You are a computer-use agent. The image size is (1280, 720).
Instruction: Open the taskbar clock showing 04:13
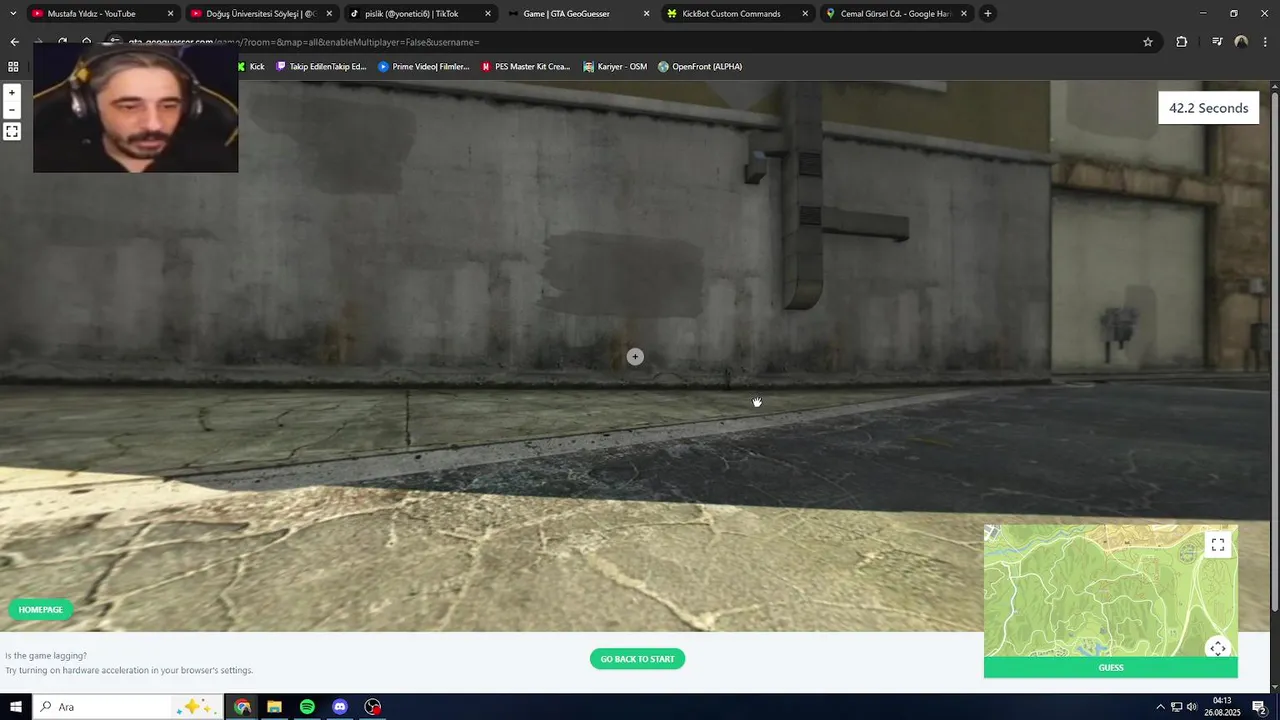(x=1223, y=707)
